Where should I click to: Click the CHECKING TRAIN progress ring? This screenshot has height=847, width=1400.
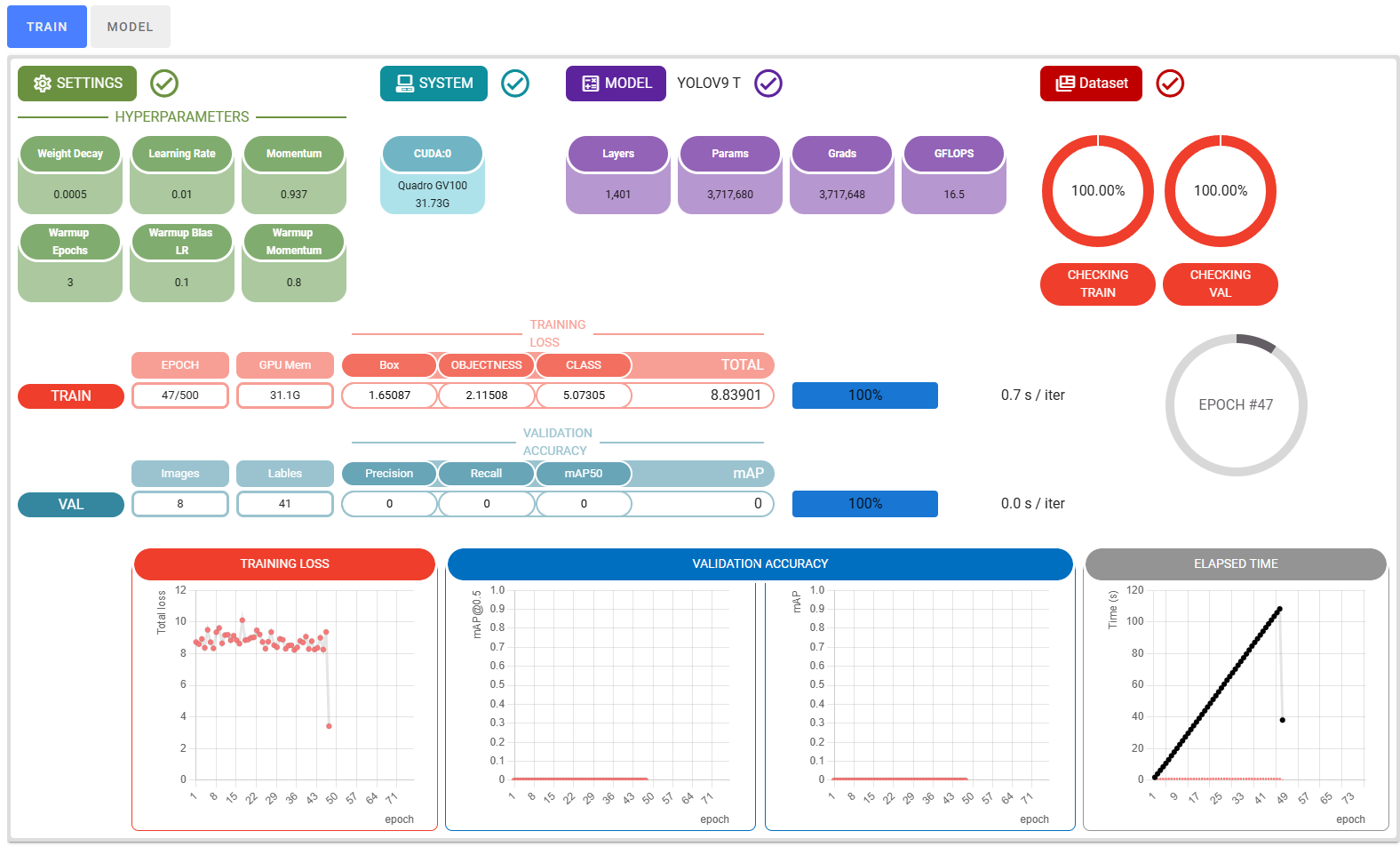pos(1098,191)
